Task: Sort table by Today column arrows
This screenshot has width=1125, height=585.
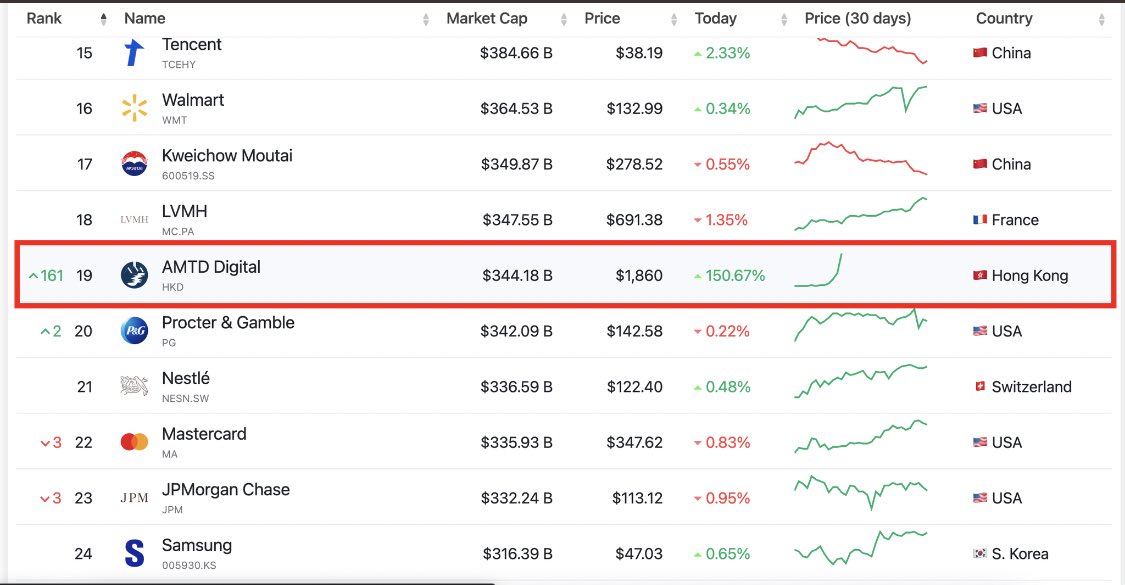Action: point(783,19)
